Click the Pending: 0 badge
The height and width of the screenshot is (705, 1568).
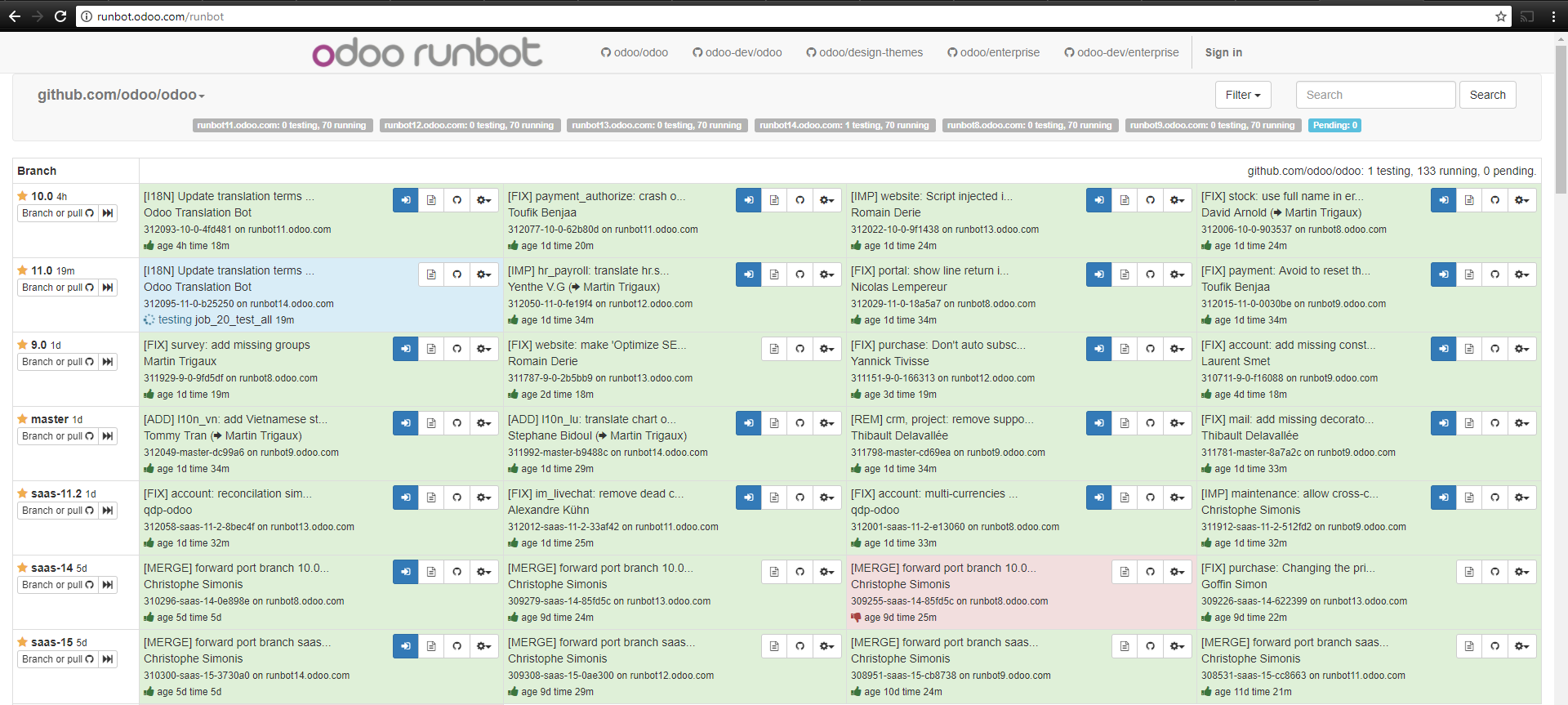click(x=1335, y=125)
